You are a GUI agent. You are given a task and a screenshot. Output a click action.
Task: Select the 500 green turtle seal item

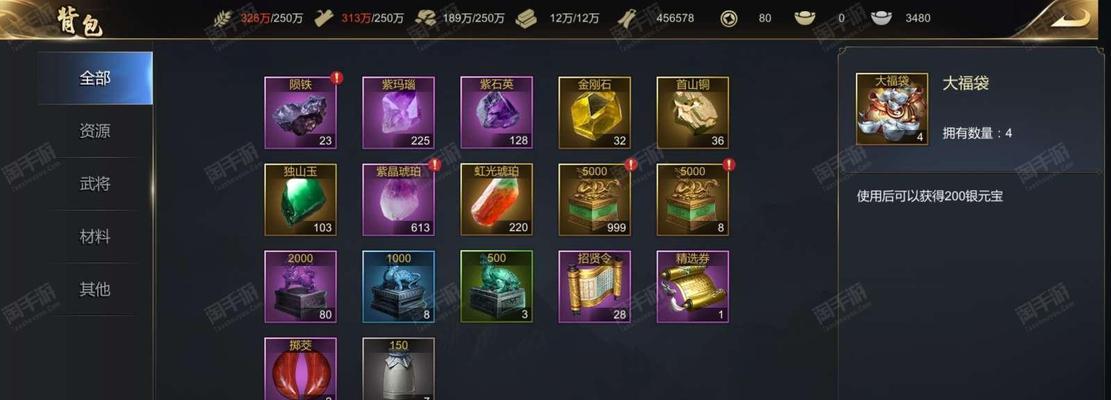497,287
